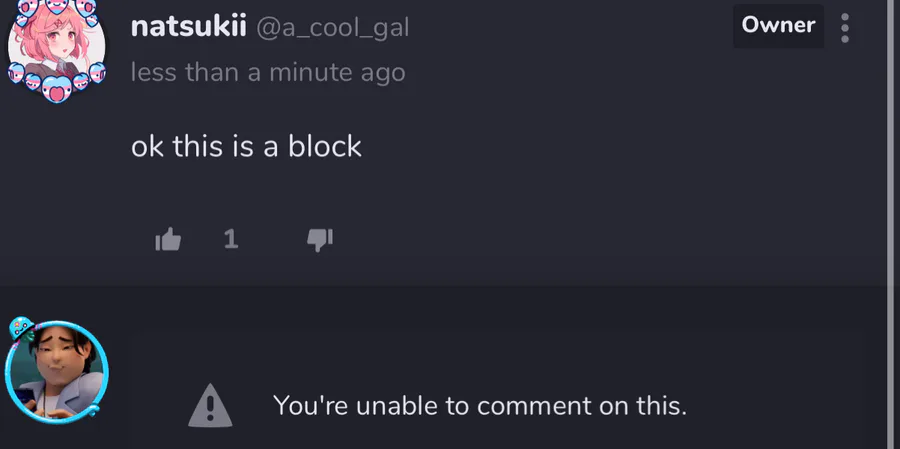Image resolution: width=900 pixels, height=449 pixels.
Task: Click your own avatar beside the comment box
Action: pyautogui.click(x=57, y=372)
